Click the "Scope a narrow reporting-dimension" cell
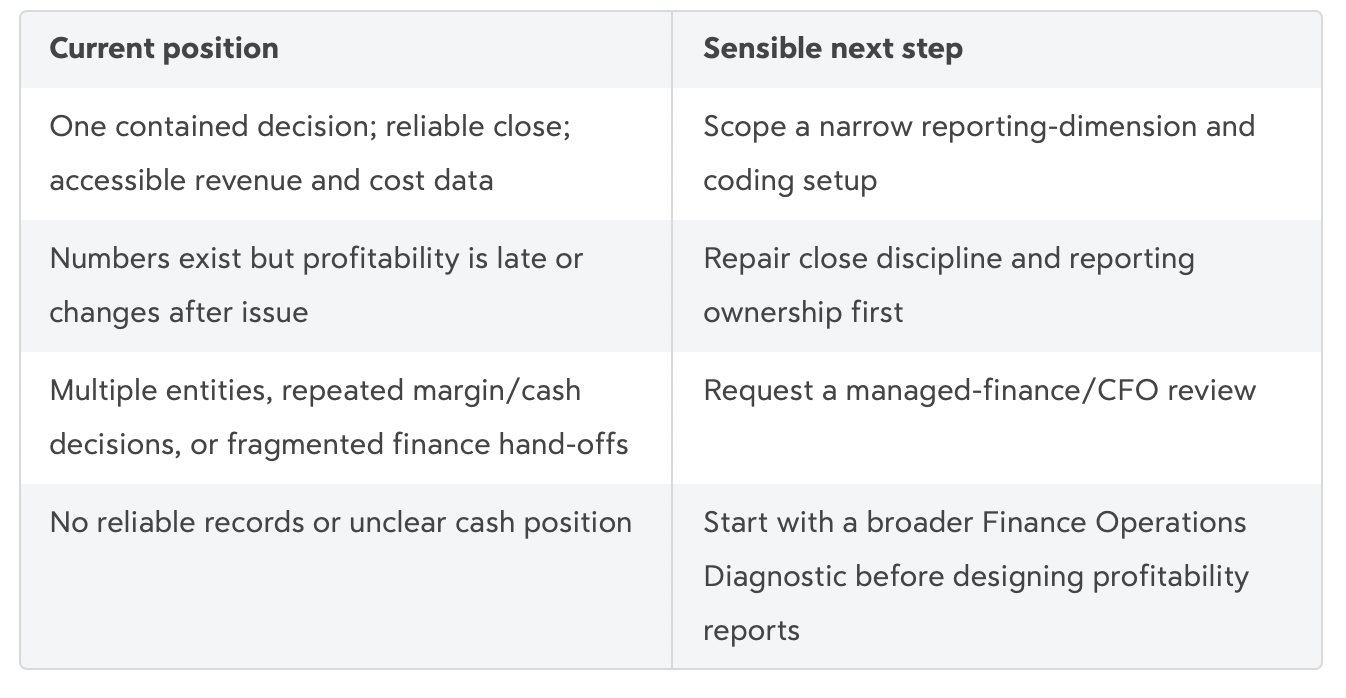This screenshot has height=698, width=1346. pos(996,154)
